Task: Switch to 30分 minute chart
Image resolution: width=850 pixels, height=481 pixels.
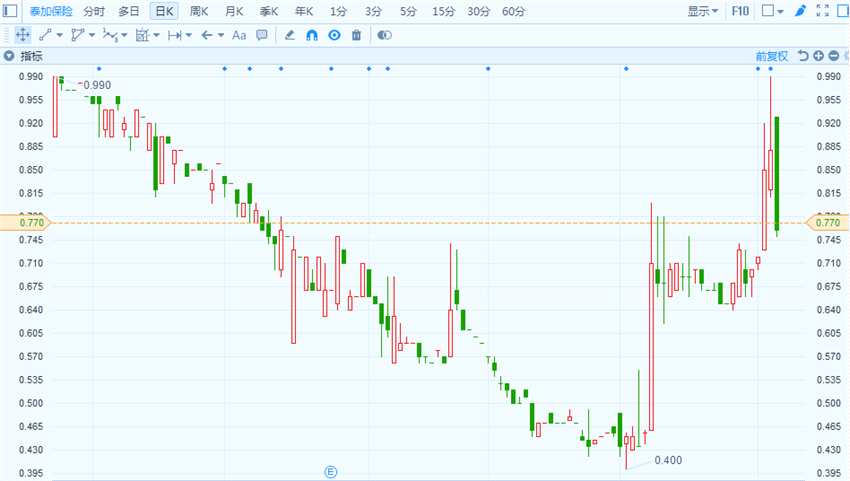Action: point(479,11)
